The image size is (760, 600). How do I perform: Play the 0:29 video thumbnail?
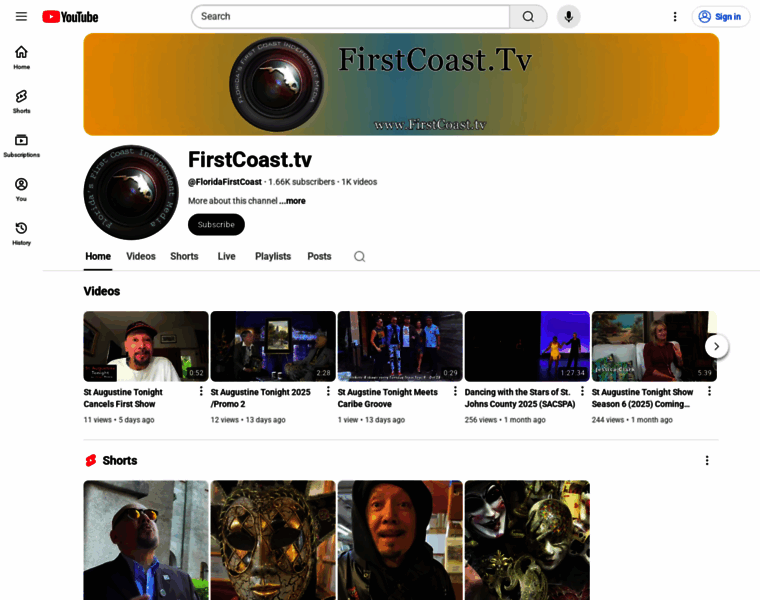point(400,346)
